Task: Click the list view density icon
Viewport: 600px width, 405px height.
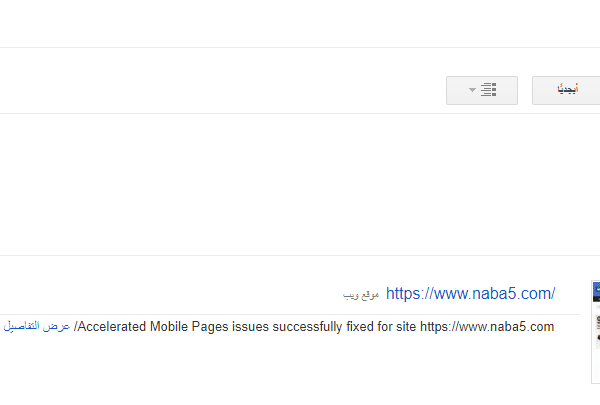Action: (489, 90)
